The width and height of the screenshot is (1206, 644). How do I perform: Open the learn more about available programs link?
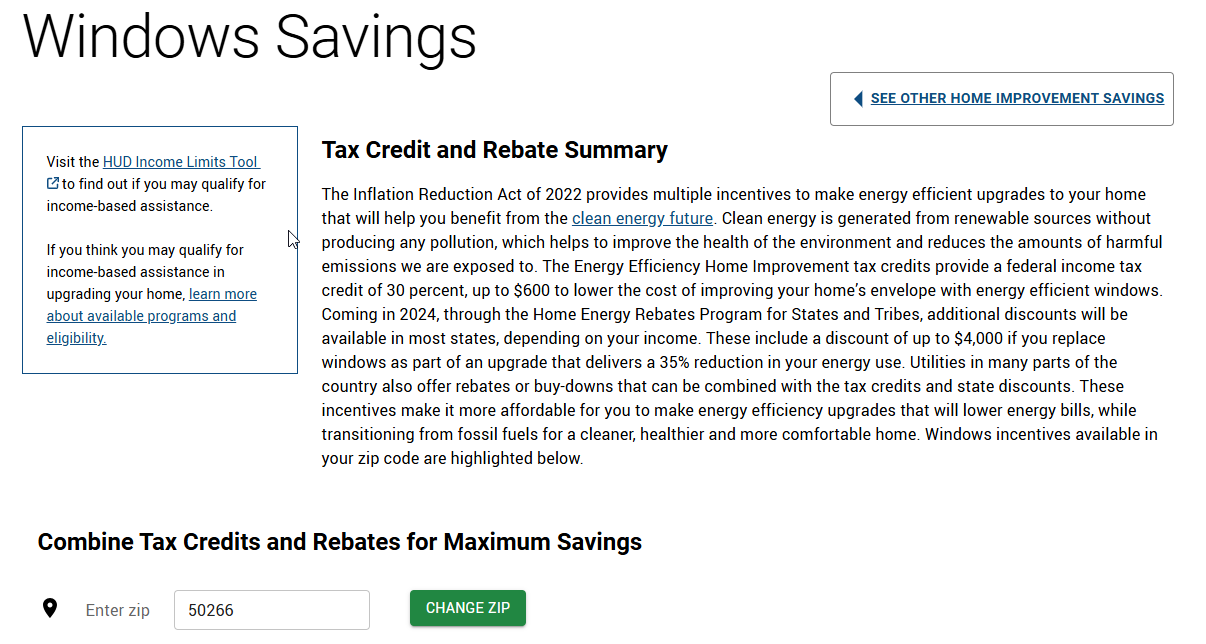pos(151,316)
